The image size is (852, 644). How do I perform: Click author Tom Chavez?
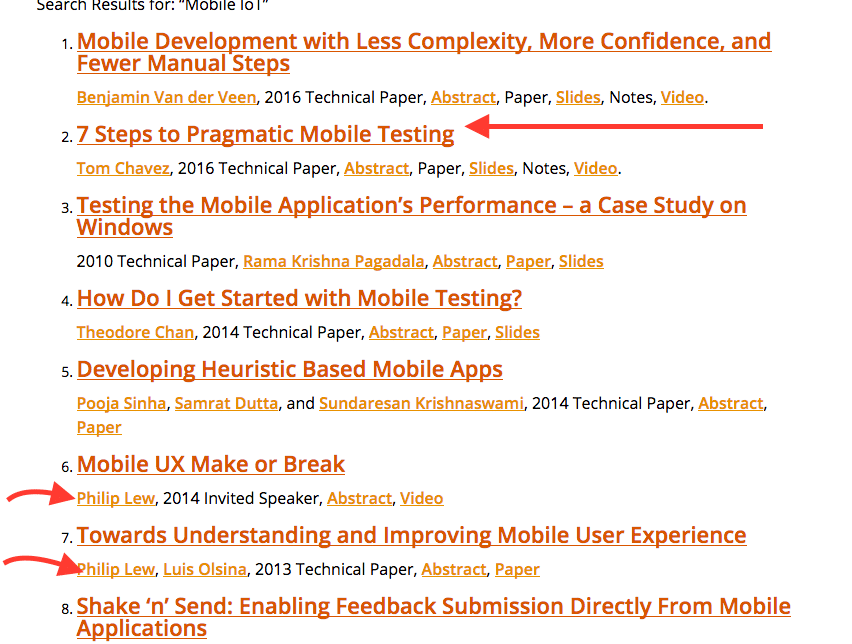coord(121,168)
